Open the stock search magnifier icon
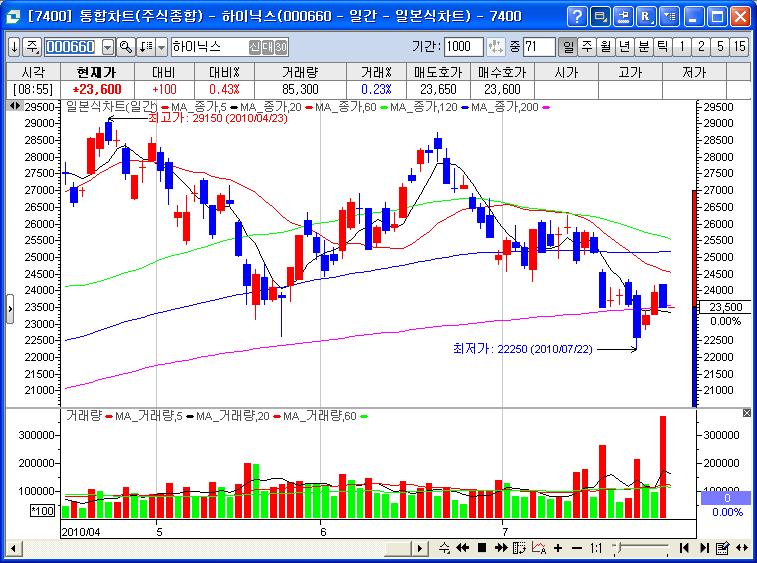Screen dimensions: 757x563 (x=126, y=47)
